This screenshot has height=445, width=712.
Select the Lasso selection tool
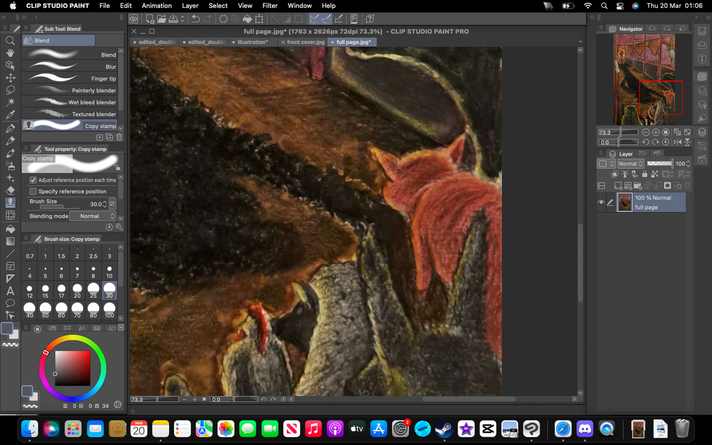[x=10, y=90]
